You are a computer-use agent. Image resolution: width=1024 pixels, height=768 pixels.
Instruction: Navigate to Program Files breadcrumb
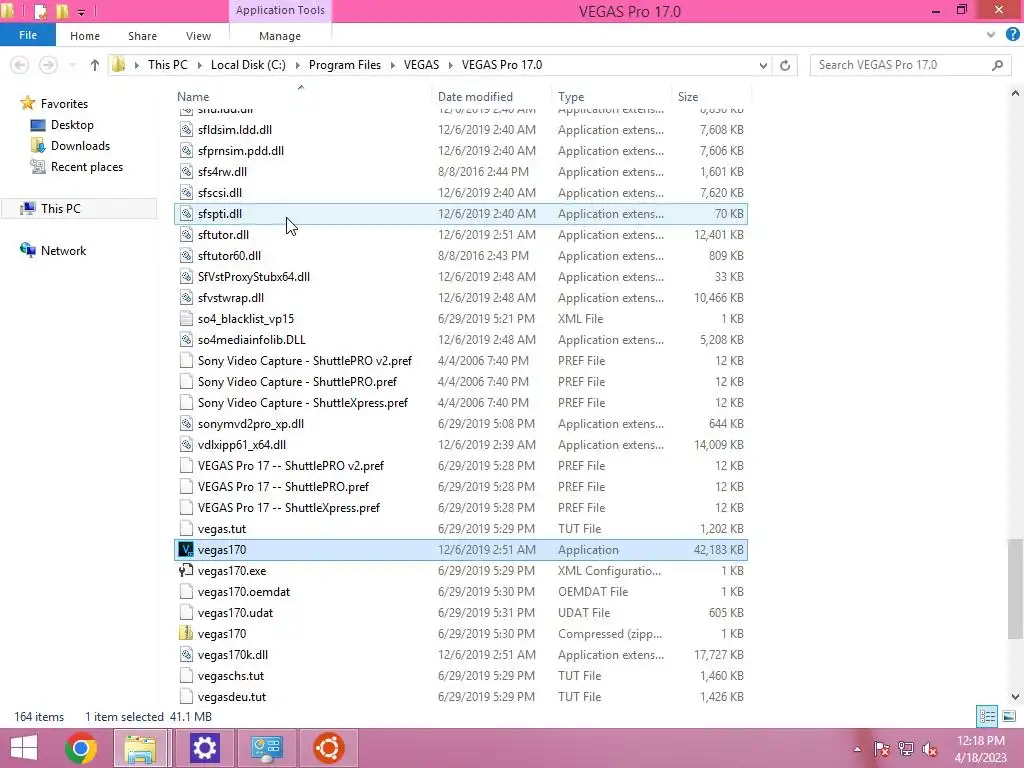[344, 65]
